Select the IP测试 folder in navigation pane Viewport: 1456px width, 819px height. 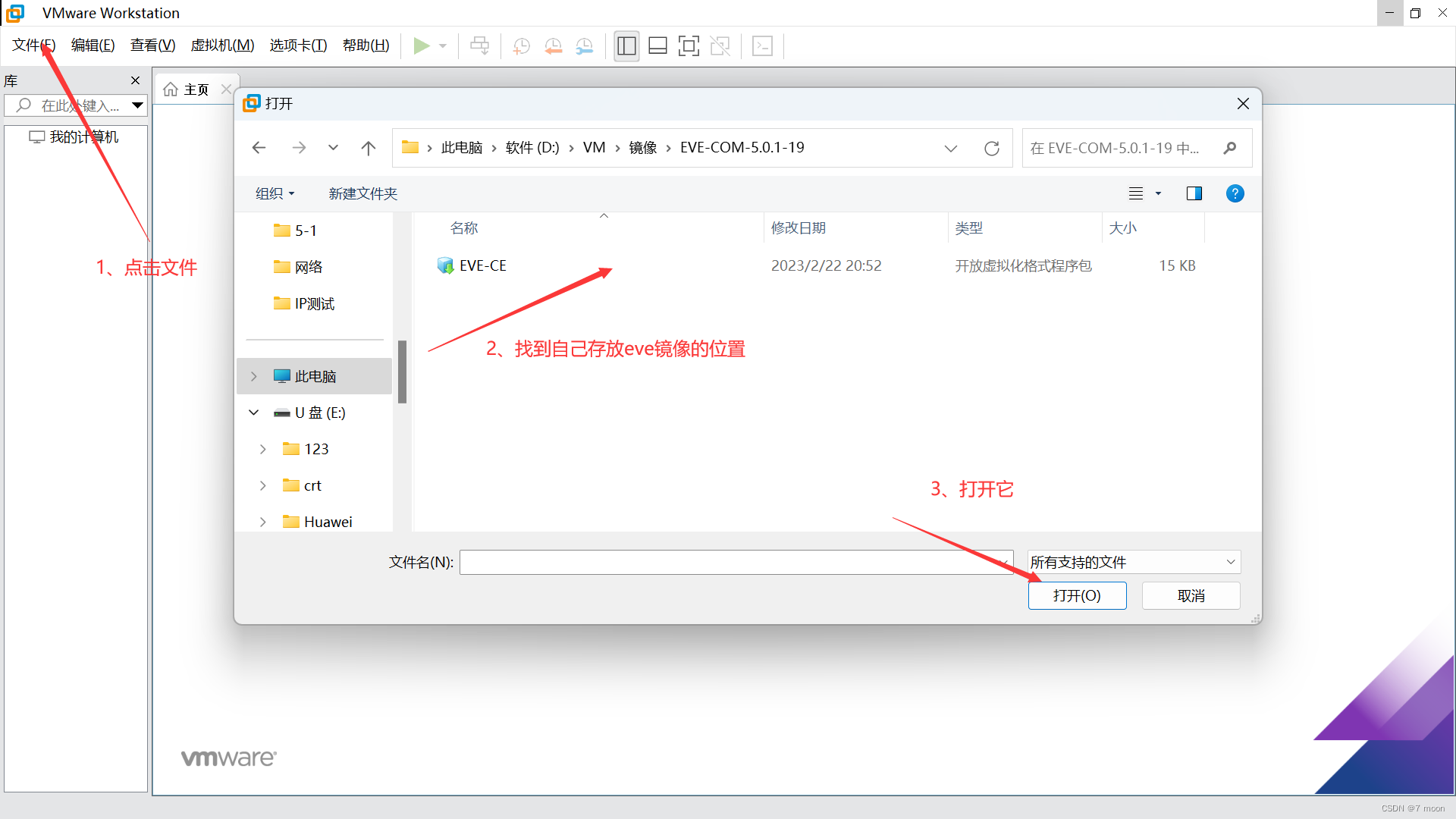click(304, 303)
